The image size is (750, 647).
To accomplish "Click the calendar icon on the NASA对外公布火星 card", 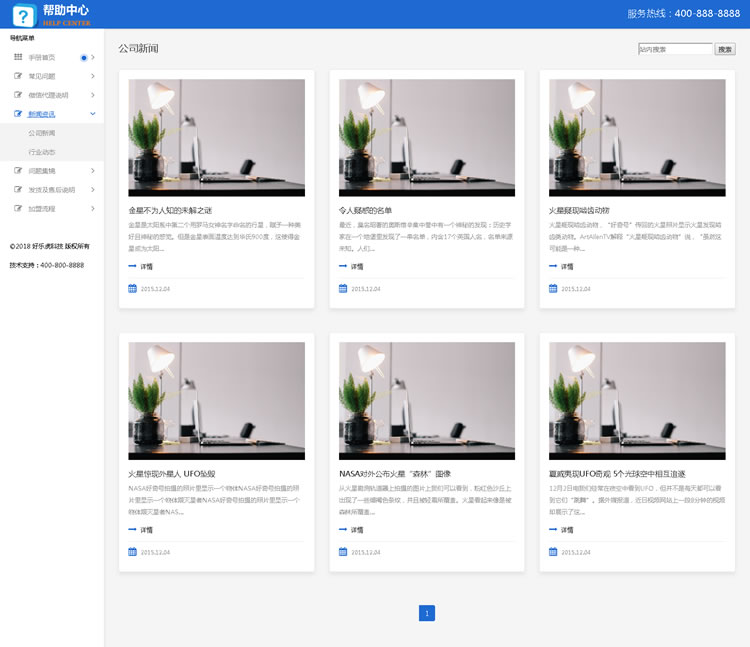I will click(x=343, y=552).
